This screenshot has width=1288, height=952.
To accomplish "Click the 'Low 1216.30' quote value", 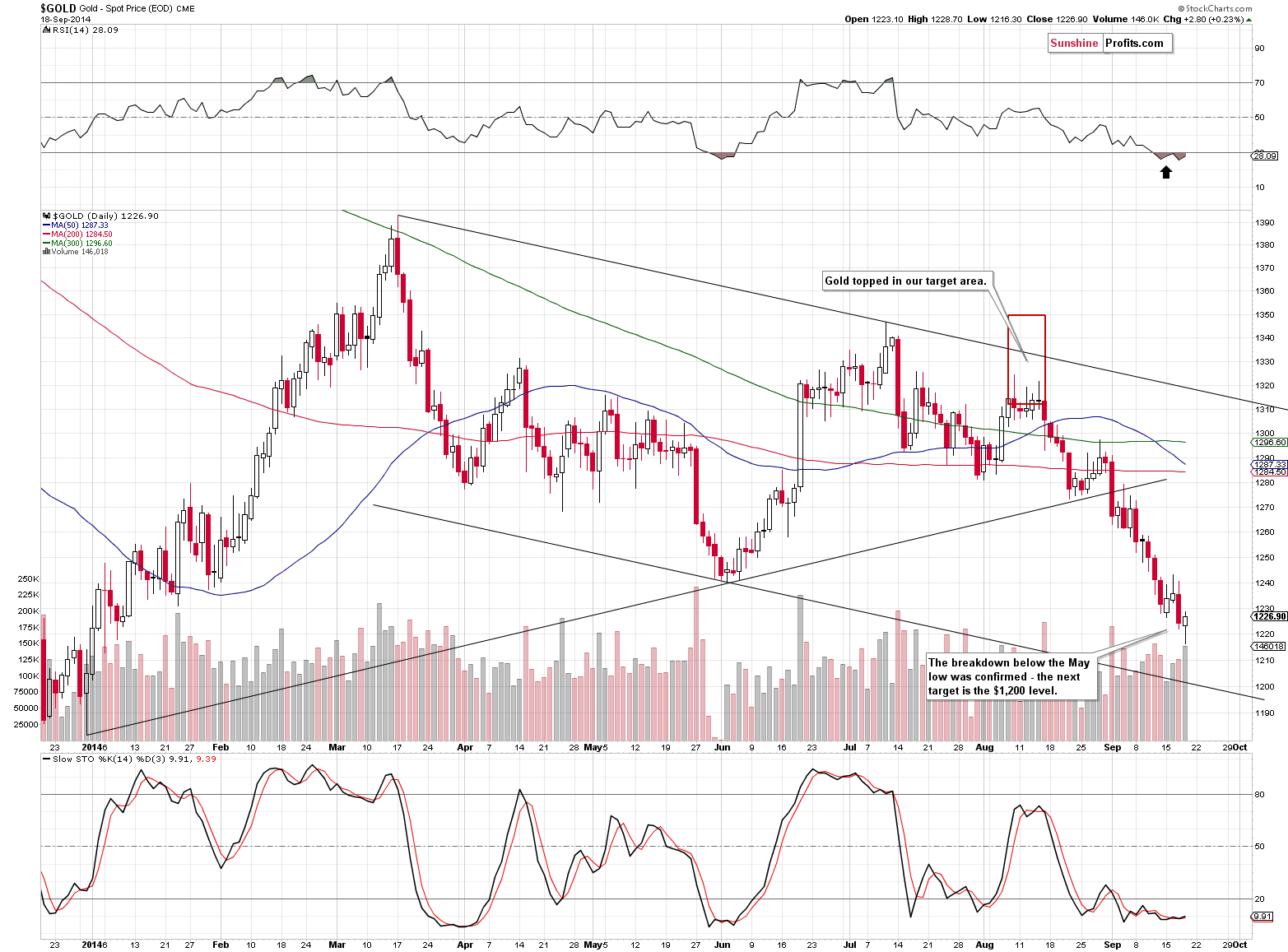I will pos(993,19).
